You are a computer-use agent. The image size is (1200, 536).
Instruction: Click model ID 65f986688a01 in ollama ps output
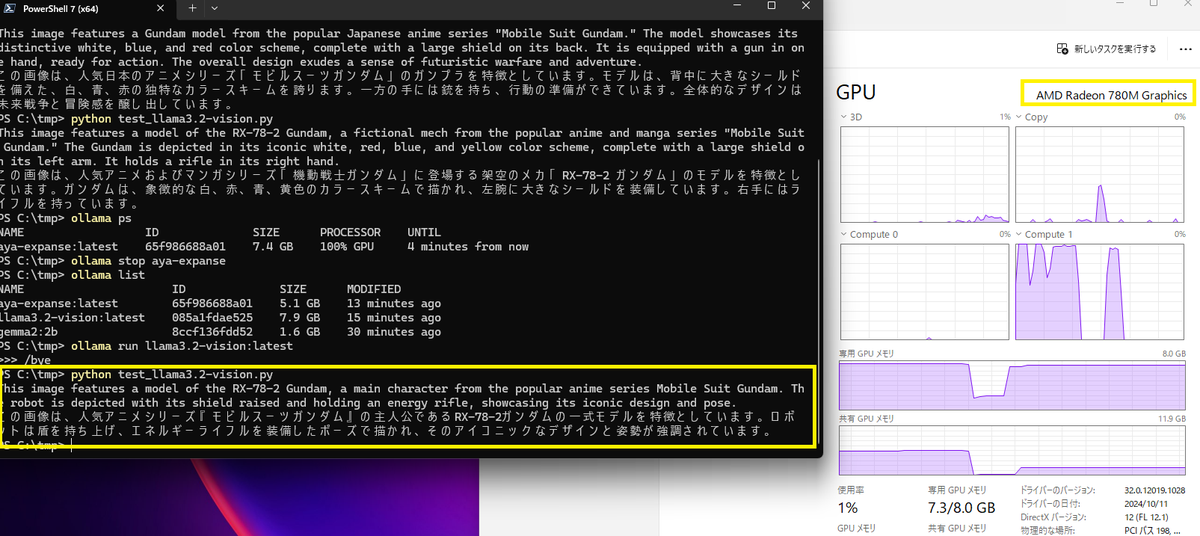coord(185,246)
